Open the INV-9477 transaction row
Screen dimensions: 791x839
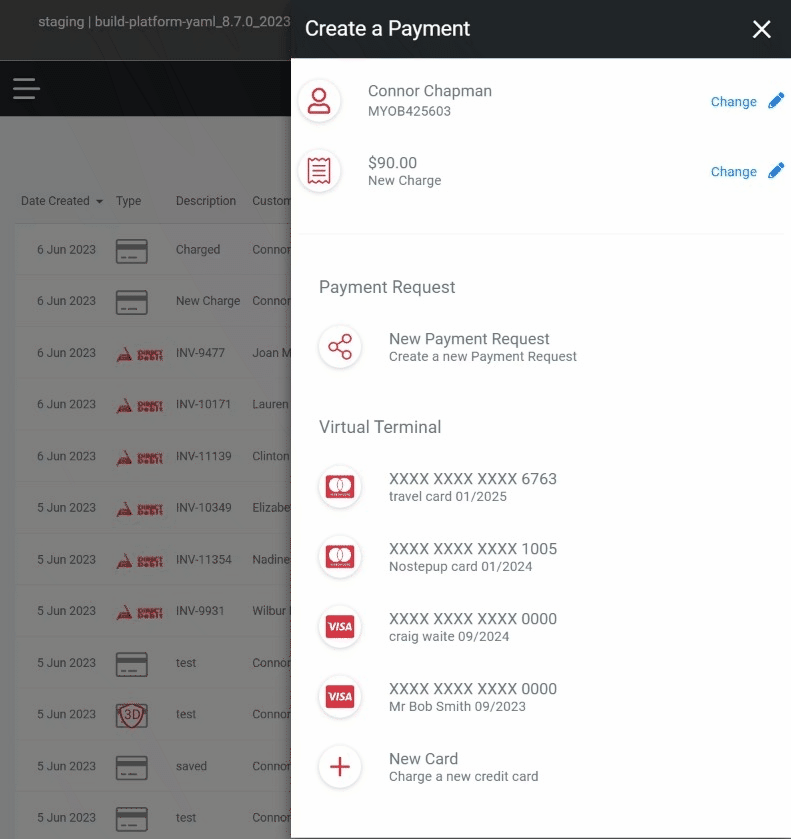click(x=153, y=353)
